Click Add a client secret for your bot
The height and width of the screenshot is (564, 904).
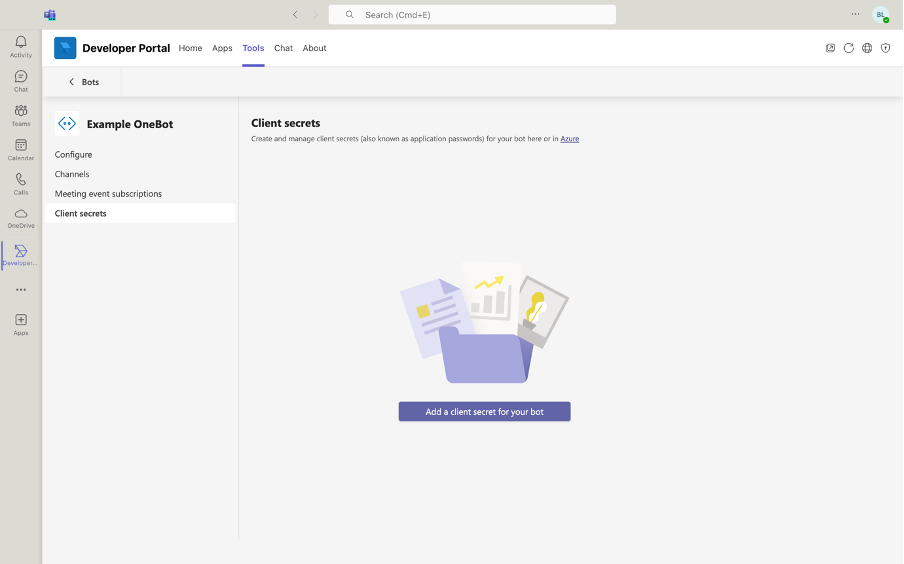[x=484, y=412]
